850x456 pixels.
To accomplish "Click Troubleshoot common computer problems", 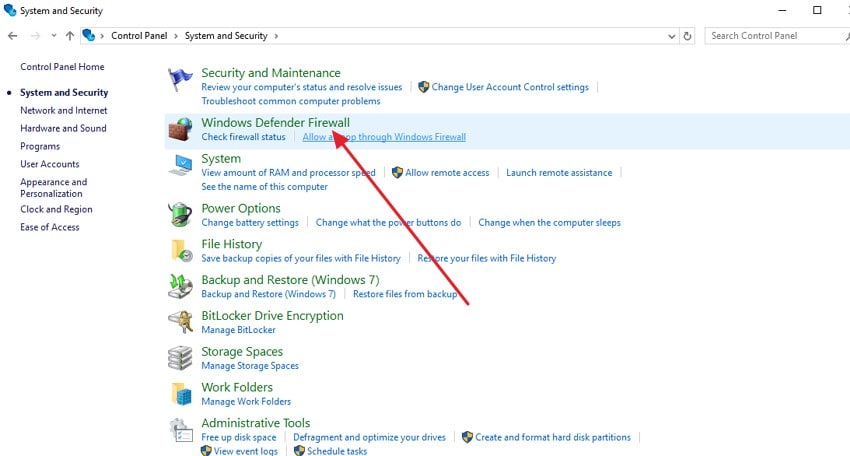I will point(291,101).
